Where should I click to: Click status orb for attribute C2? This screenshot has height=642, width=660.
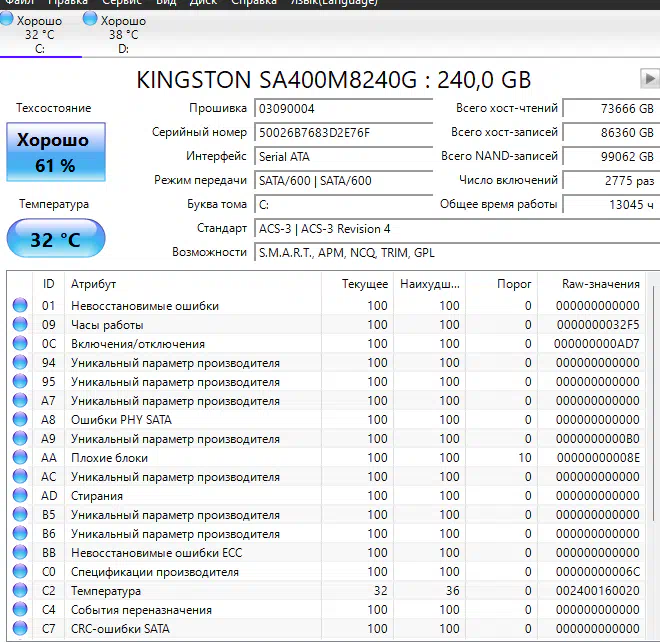[20, 590]
